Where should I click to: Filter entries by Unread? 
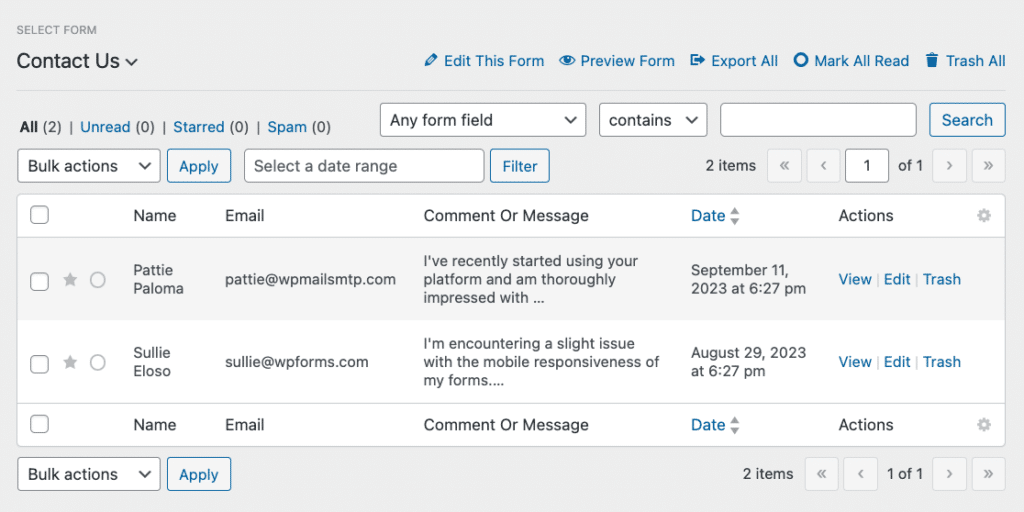[105, 127]
